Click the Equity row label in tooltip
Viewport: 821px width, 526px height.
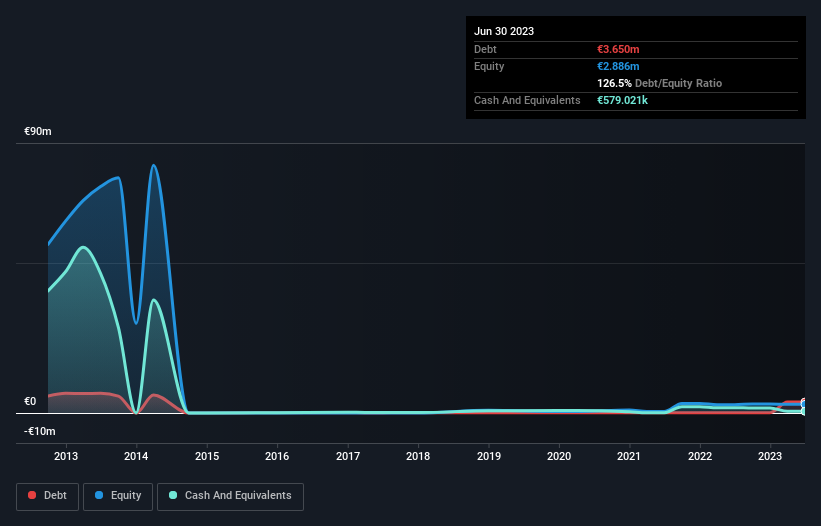(x=489, y=66)
